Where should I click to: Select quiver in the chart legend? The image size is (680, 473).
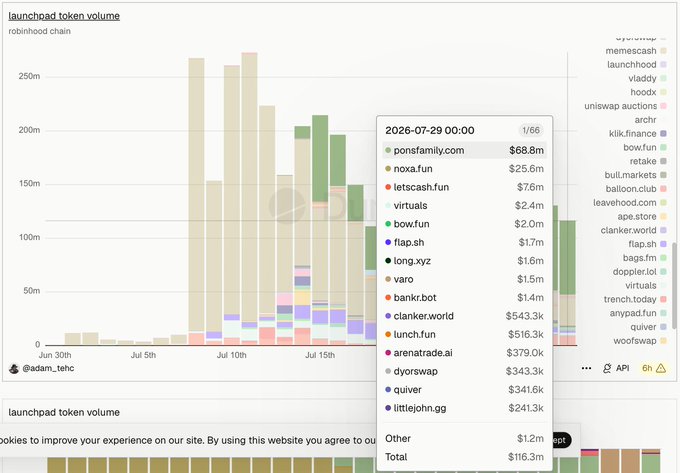(648, 327)
